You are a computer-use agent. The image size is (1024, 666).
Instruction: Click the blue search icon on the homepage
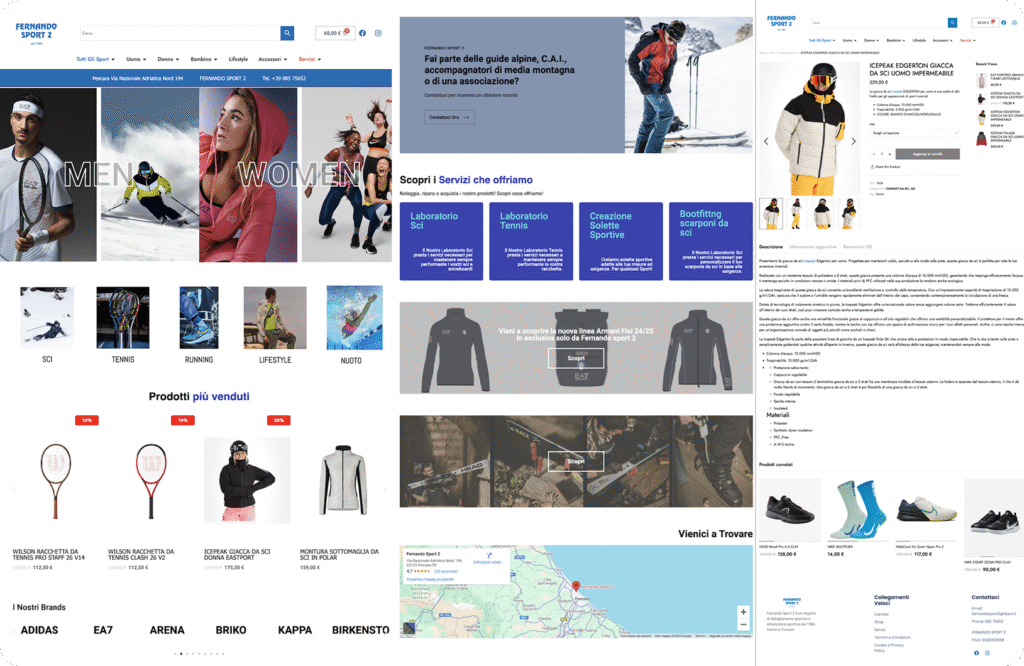[x=287, y=33]
